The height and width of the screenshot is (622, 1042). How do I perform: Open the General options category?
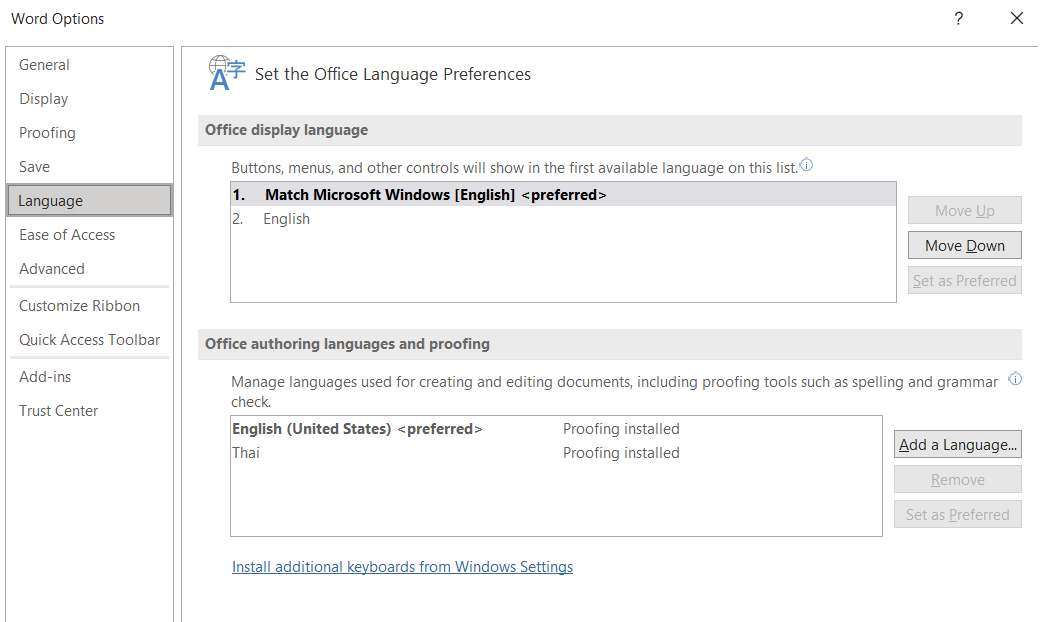click(89, 64)
